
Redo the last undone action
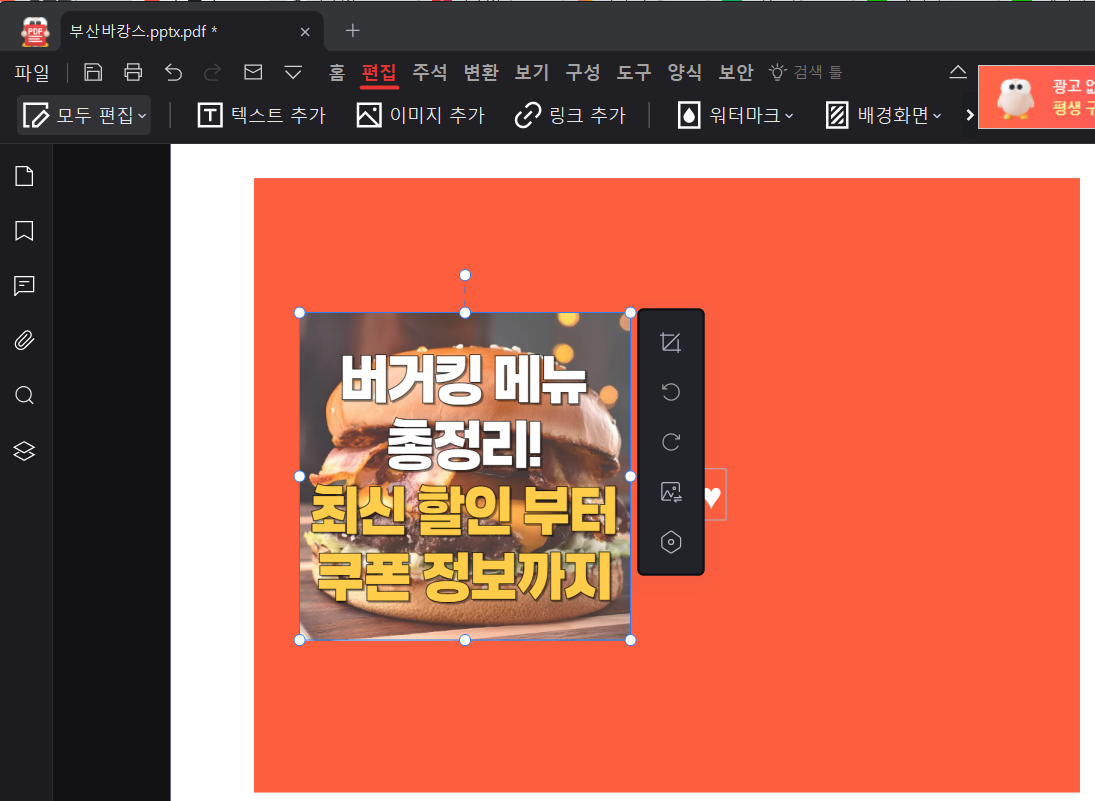[212, 73]
